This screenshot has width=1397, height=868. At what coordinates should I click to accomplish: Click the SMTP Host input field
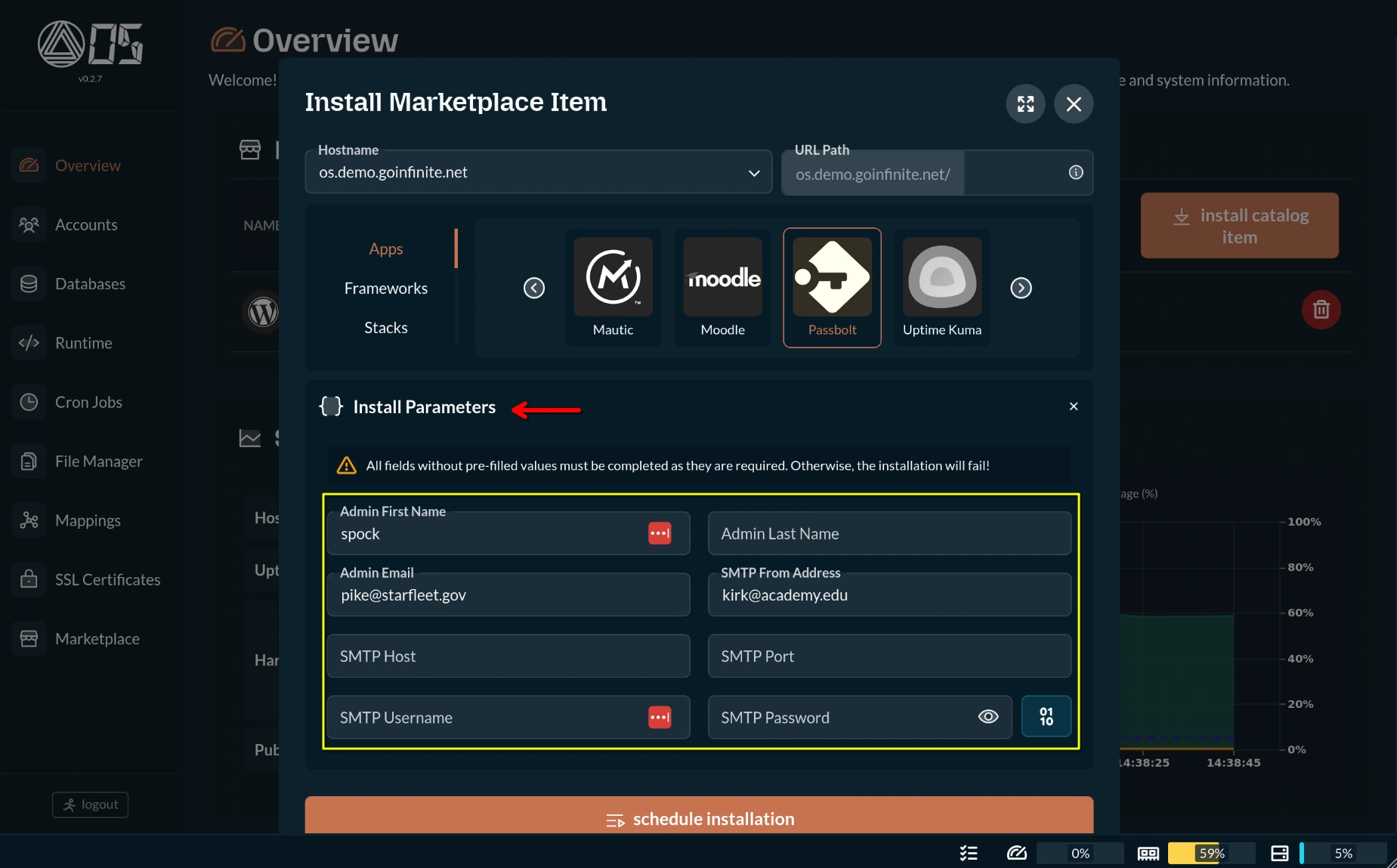tap(508, 656)
